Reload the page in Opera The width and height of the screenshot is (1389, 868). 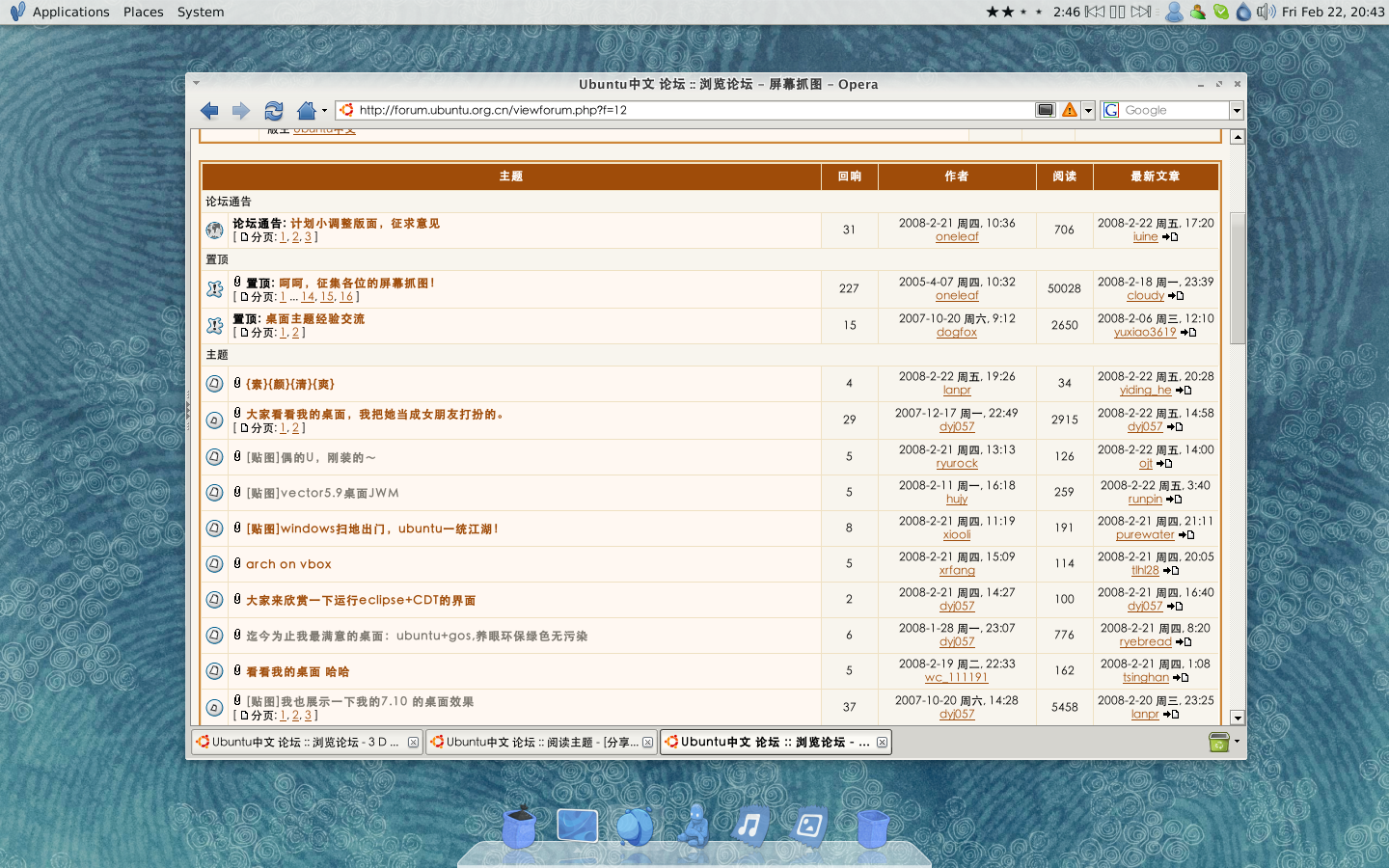coord(274,110)
